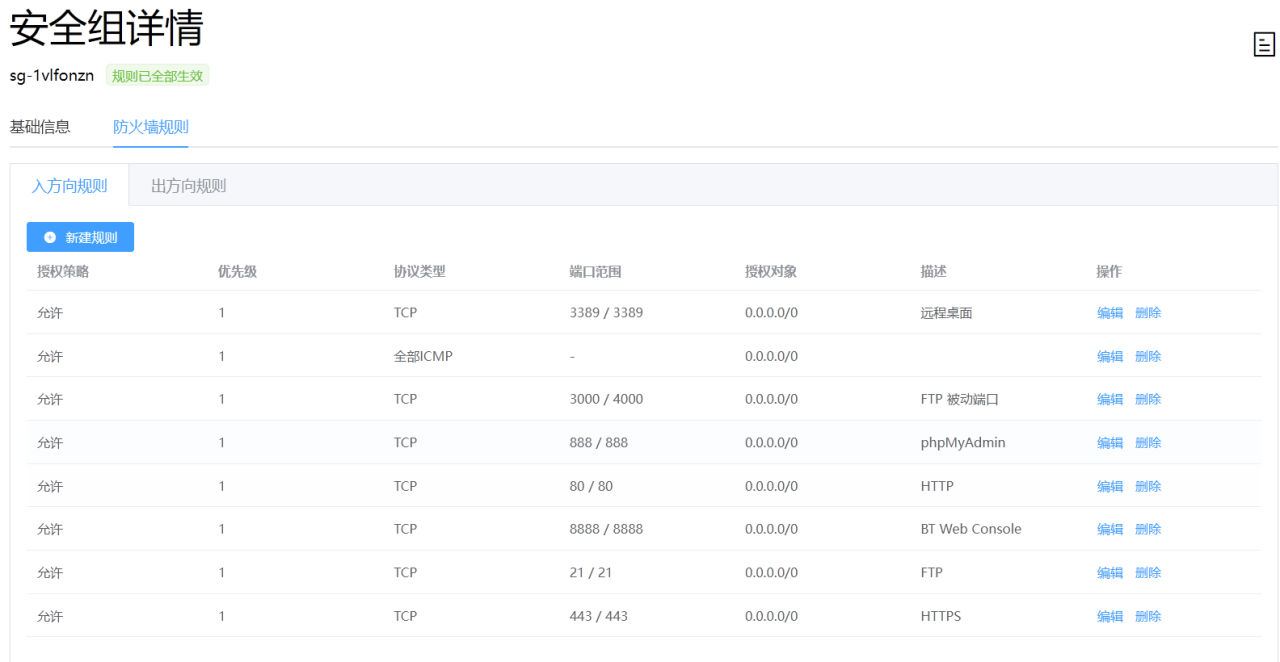
Task: Click the HTTPS description cell
Action: (941, 616)
